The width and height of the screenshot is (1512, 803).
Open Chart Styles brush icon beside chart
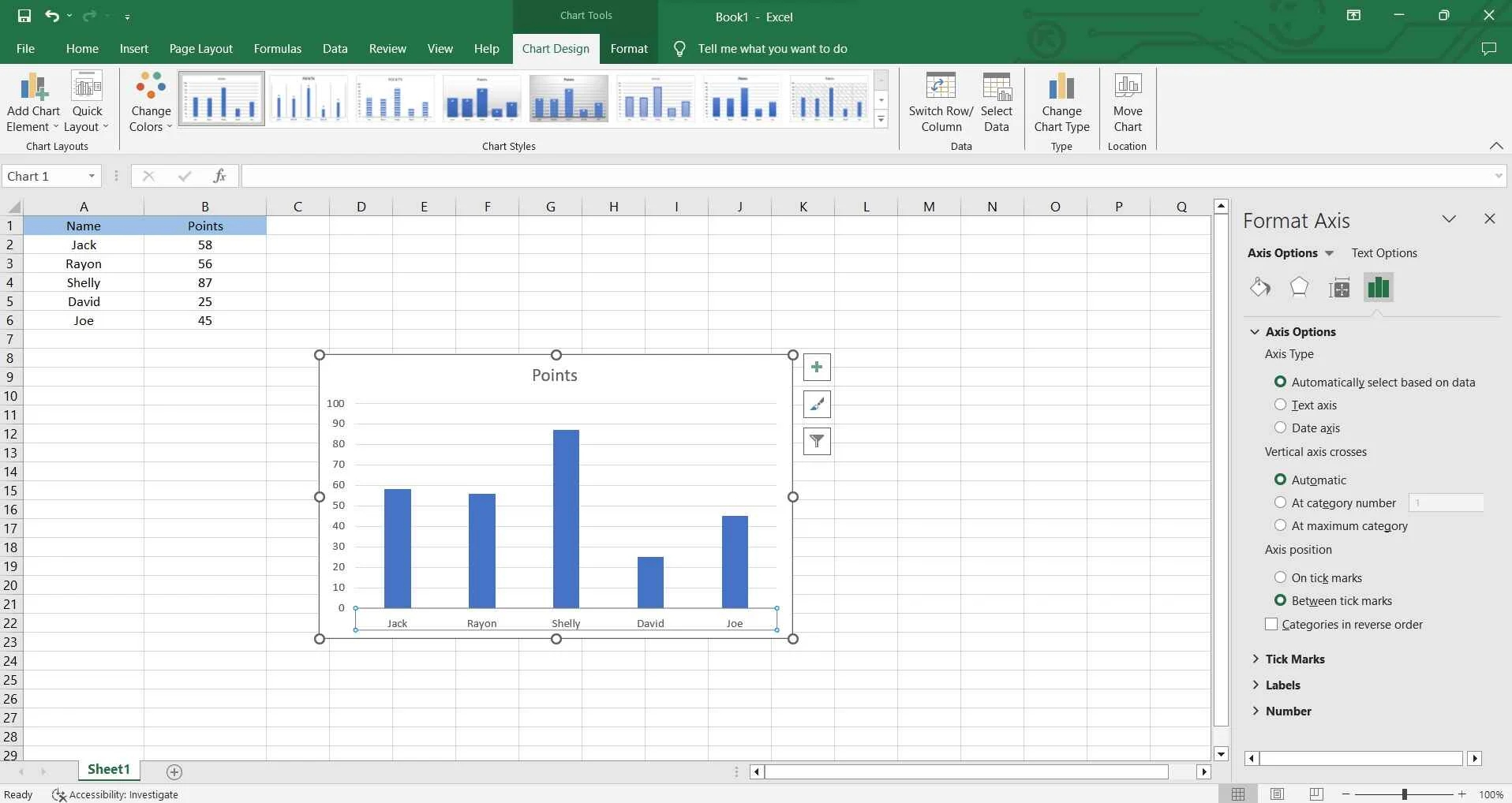tap(816, 404)
